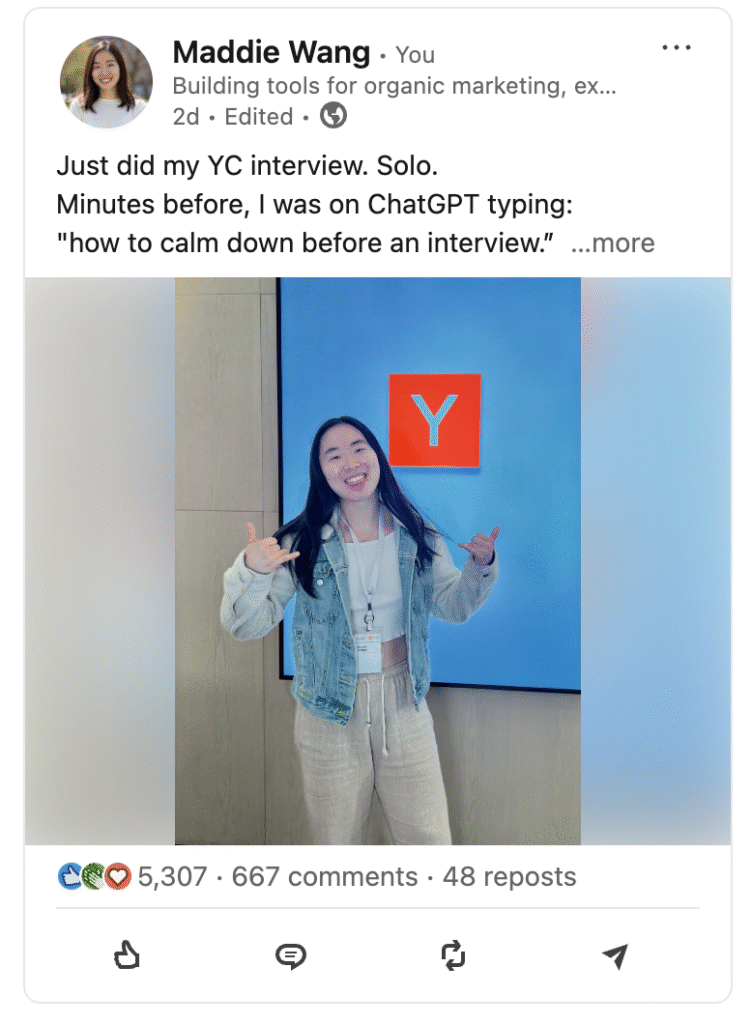View the 48 reposts list
The image size is (752, 1024).
coord(510,876)
